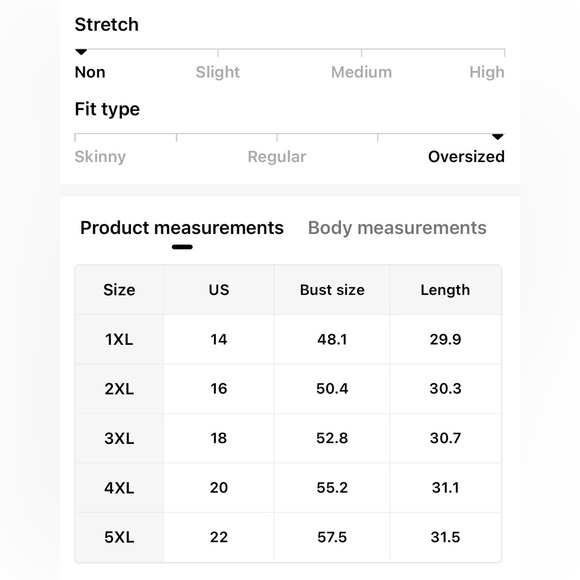Click the Length column header
580x580 pixels.
[445, 290]
